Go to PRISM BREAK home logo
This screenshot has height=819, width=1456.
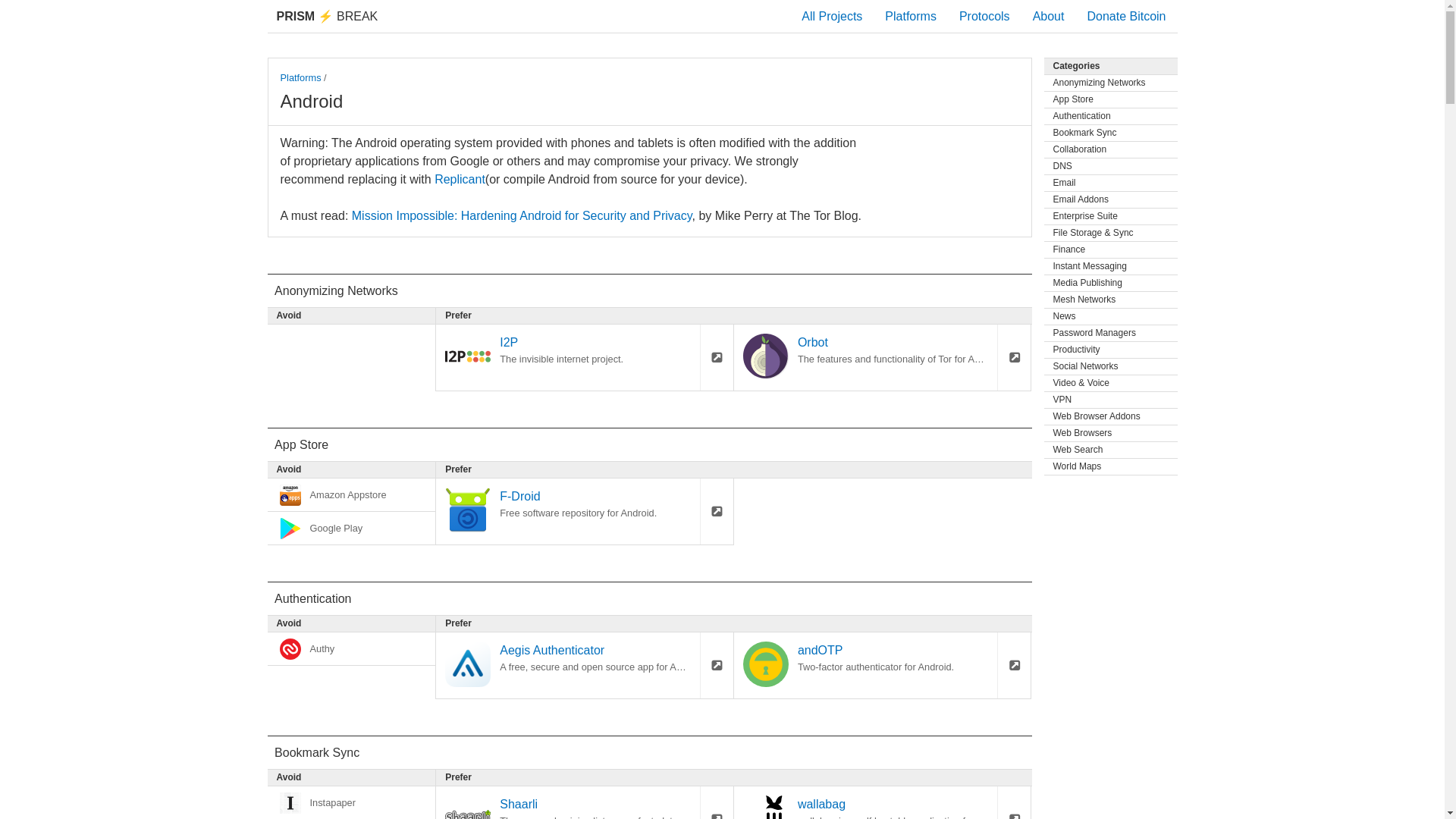327,16
